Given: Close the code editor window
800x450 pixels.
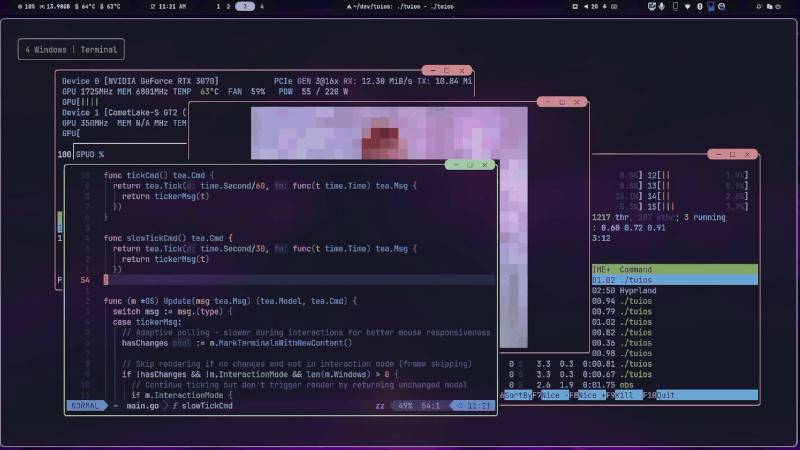Looking at the screenshot, I should click(x=485, y=165).
